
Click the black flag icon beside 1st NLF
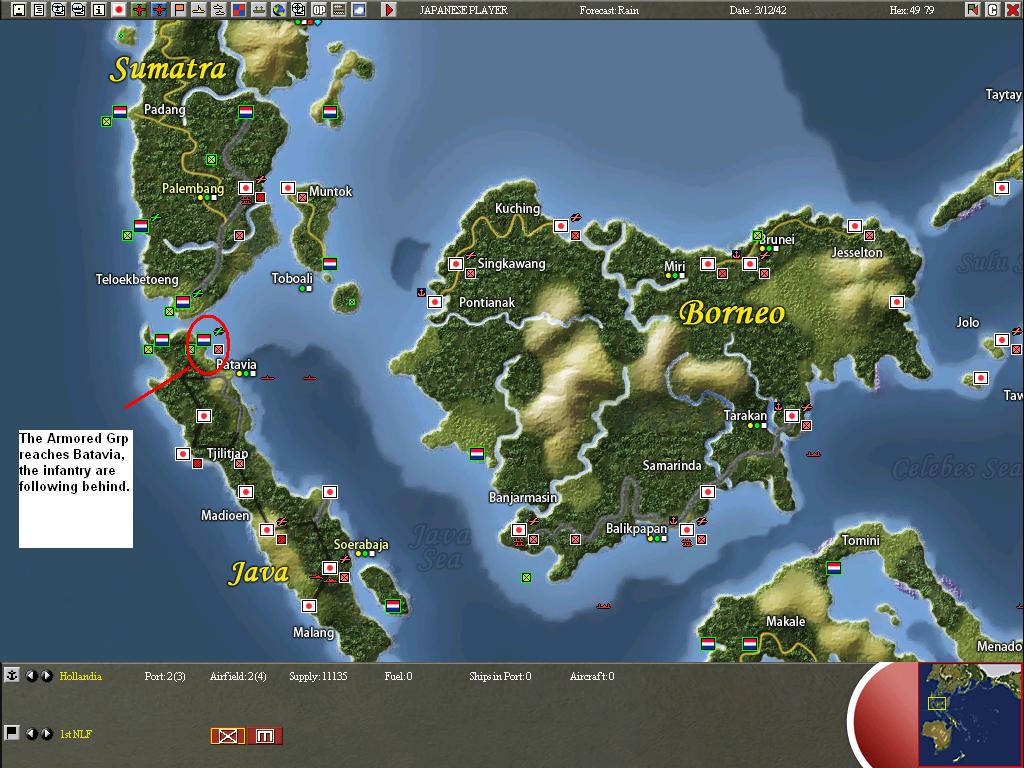click(12, 733)
